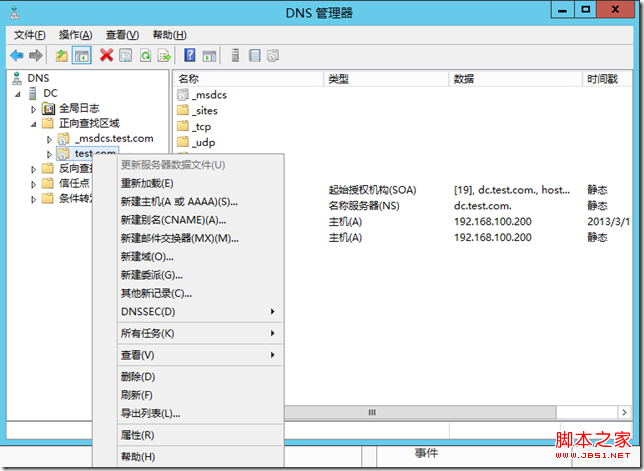Choose 帮助(H) in context menu
Viewport: 644px width, 471px height.
pyautogui.click(x=200, y=457)
